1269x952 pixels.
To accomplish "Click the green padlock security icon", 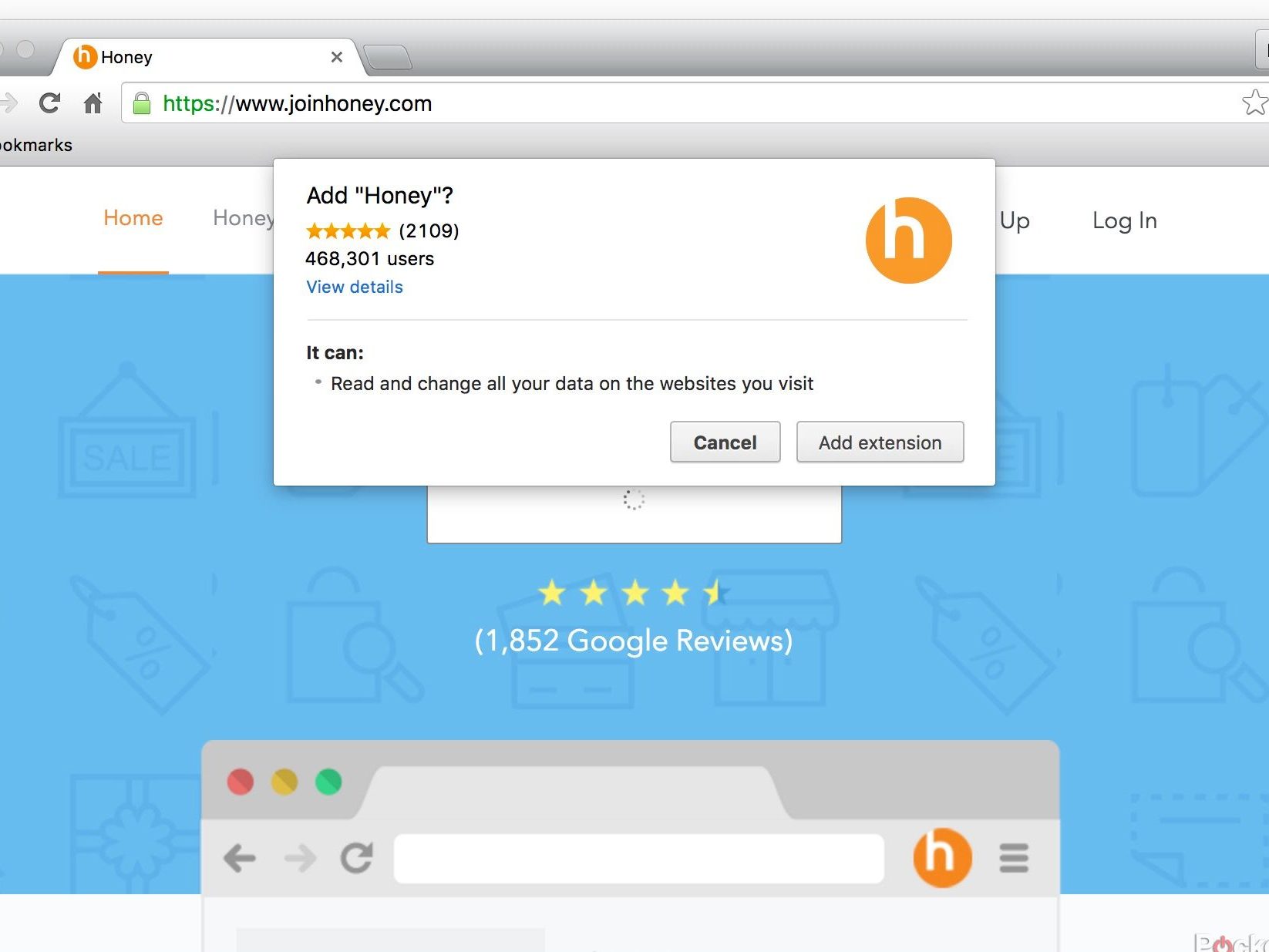I will coord(142,103).
